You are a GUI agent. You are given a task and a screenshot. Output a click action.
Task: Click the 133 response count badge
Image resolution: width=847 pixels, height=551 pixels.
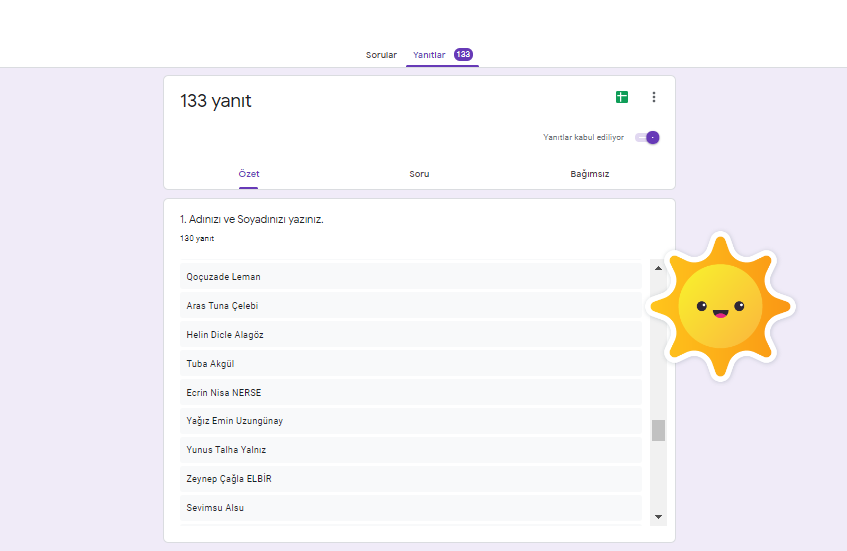tap(463, 55)
